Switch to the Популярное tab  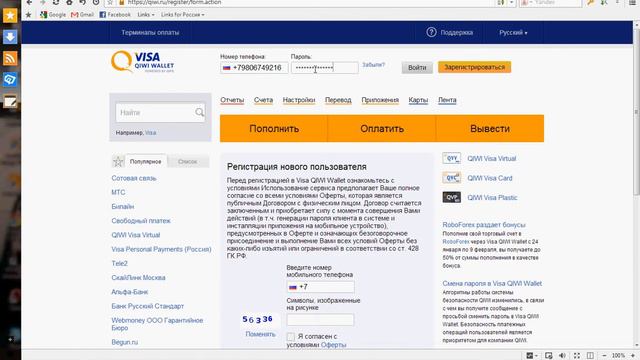click(x=145, y=162)
